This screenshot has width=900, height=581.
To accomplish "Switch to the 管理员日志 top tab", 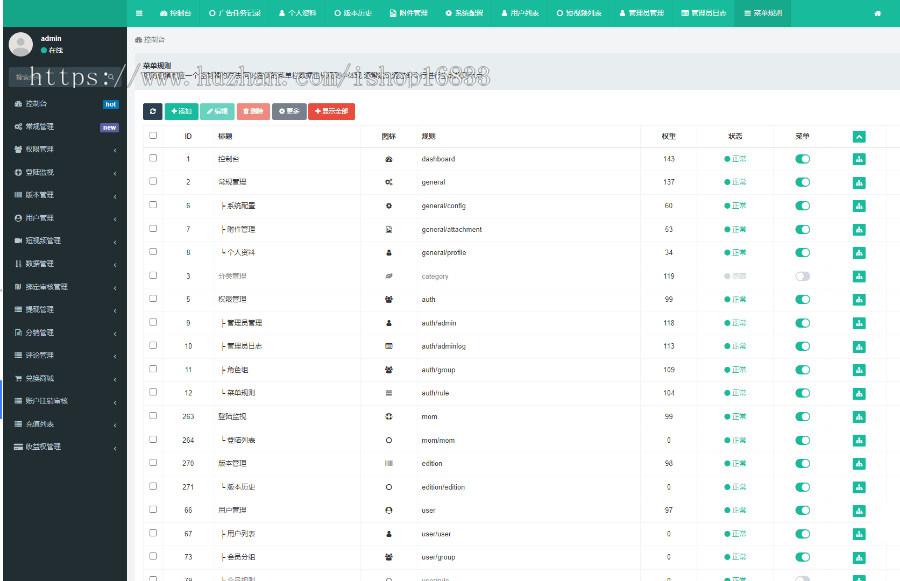I will [x=703, y=13].
